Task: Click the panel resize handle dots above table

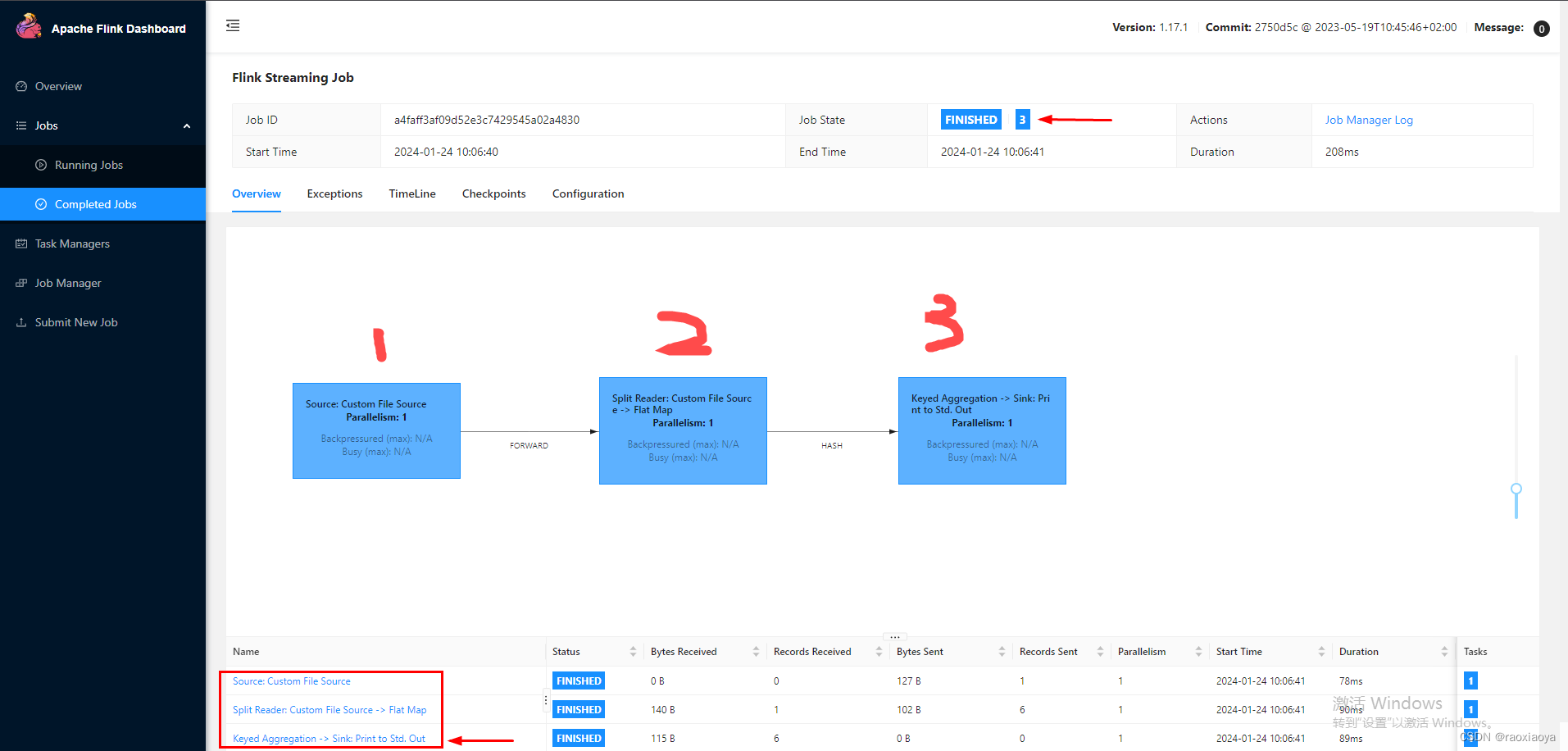Action: tap(895, 636)
